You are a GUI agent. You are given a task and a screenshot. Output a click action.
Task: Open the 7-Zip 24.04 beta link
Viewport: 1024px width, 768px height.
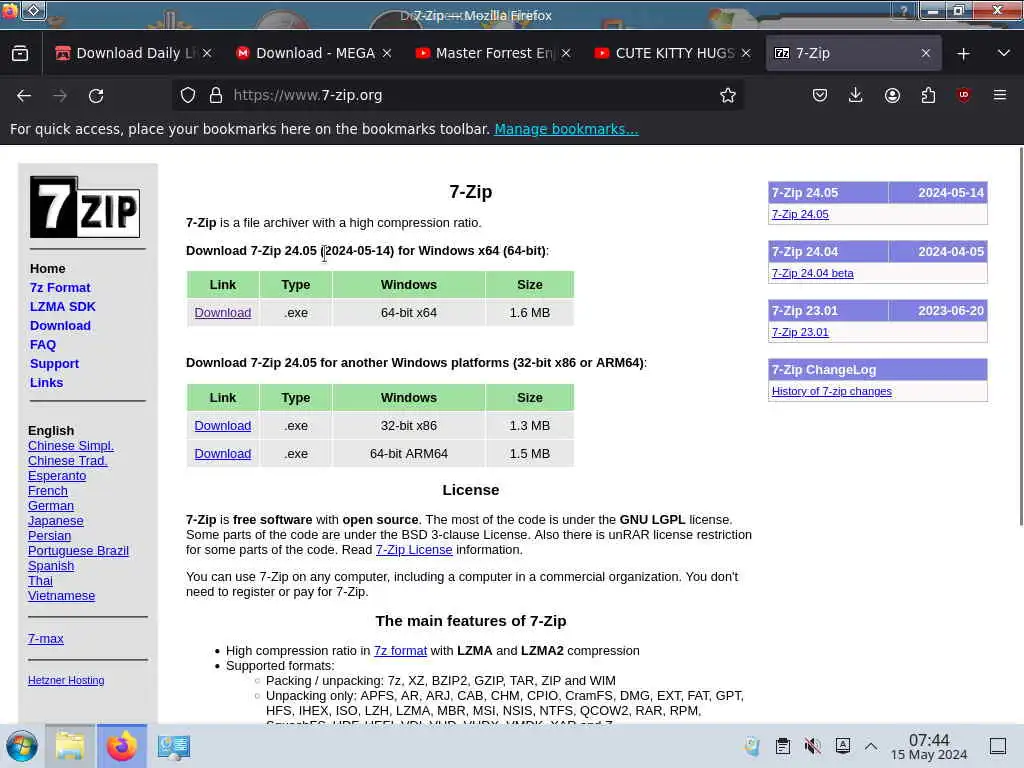(x=812, y=273)
